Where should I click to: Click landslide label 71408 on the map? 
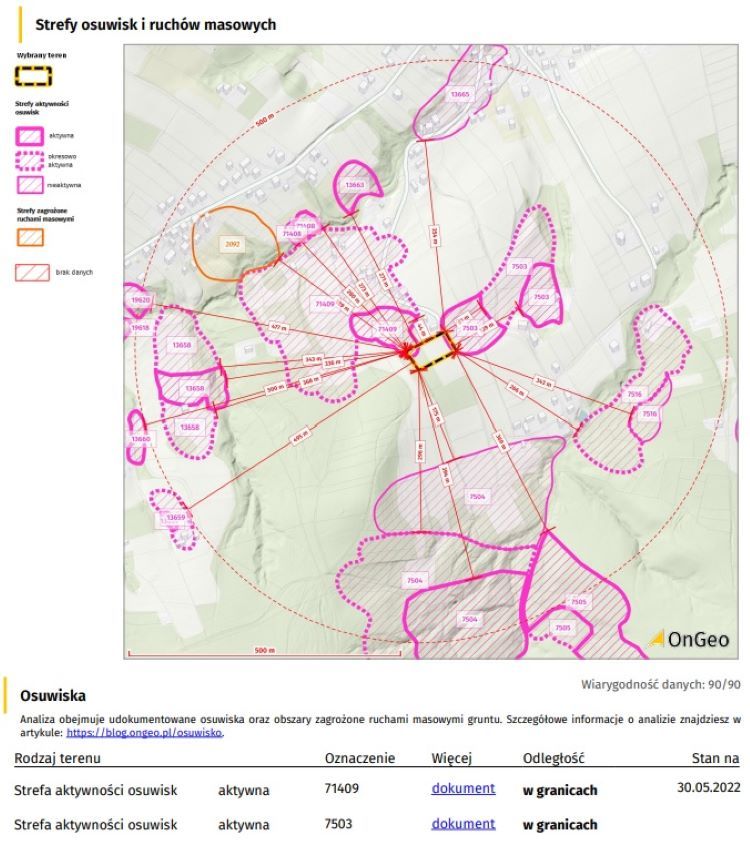click(292, 233)
